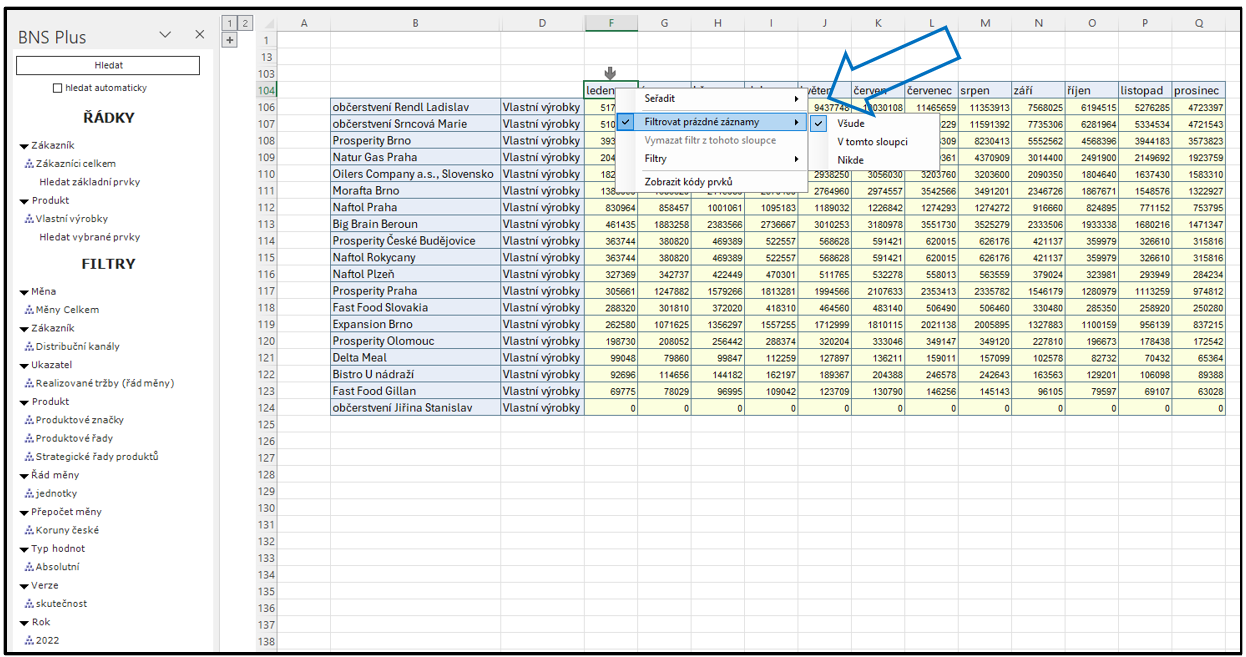1246x657 pixels.
Task: Open the Filtry submenu
Action: [x=711, y=159]
